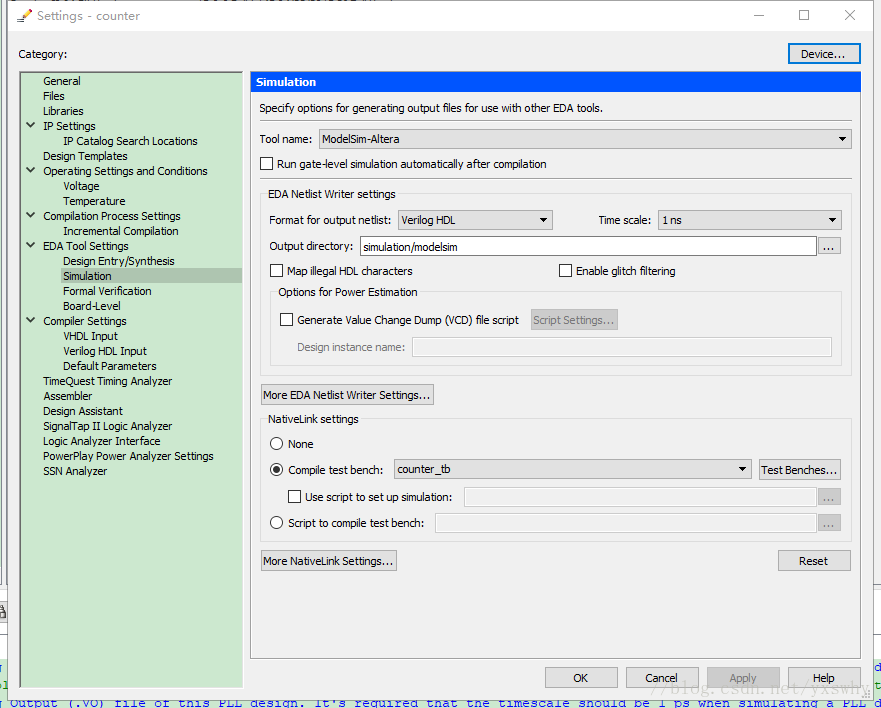
Task: Collapse the Compiler Settings category
Action: point(30,321)
